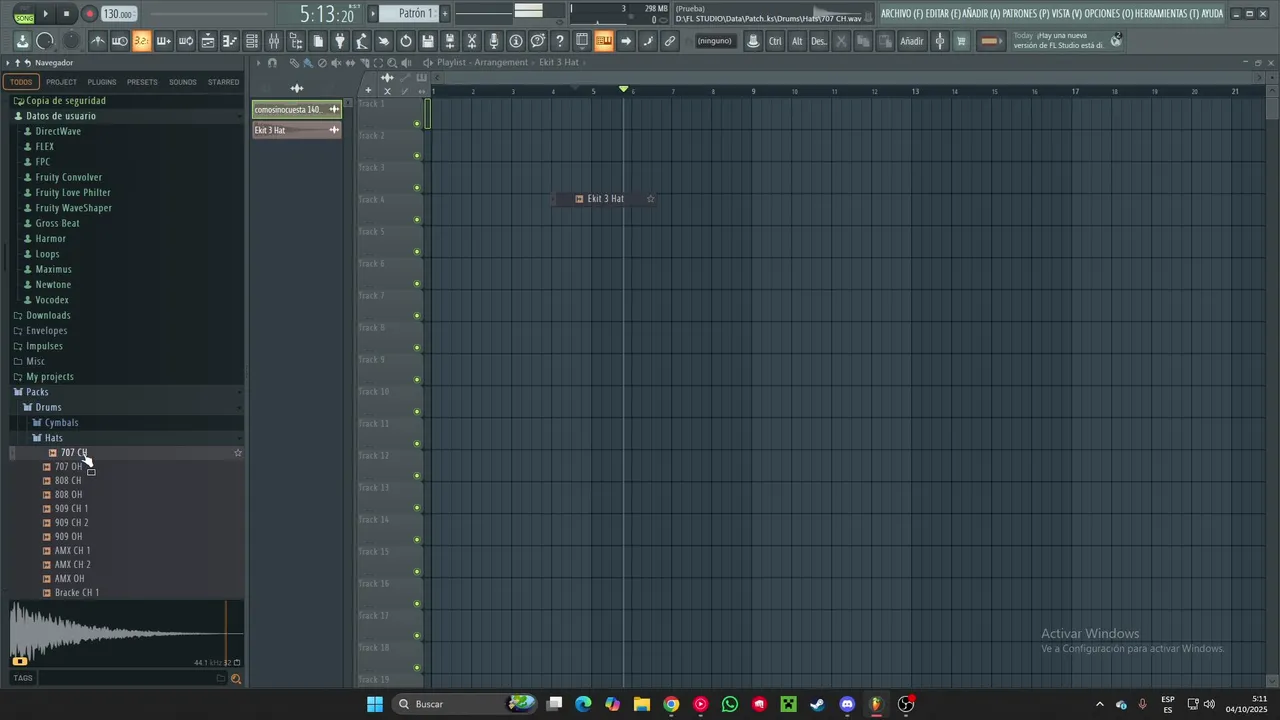
Task: Open the magnet snap options in playlist
Action: tap(272, 63)
